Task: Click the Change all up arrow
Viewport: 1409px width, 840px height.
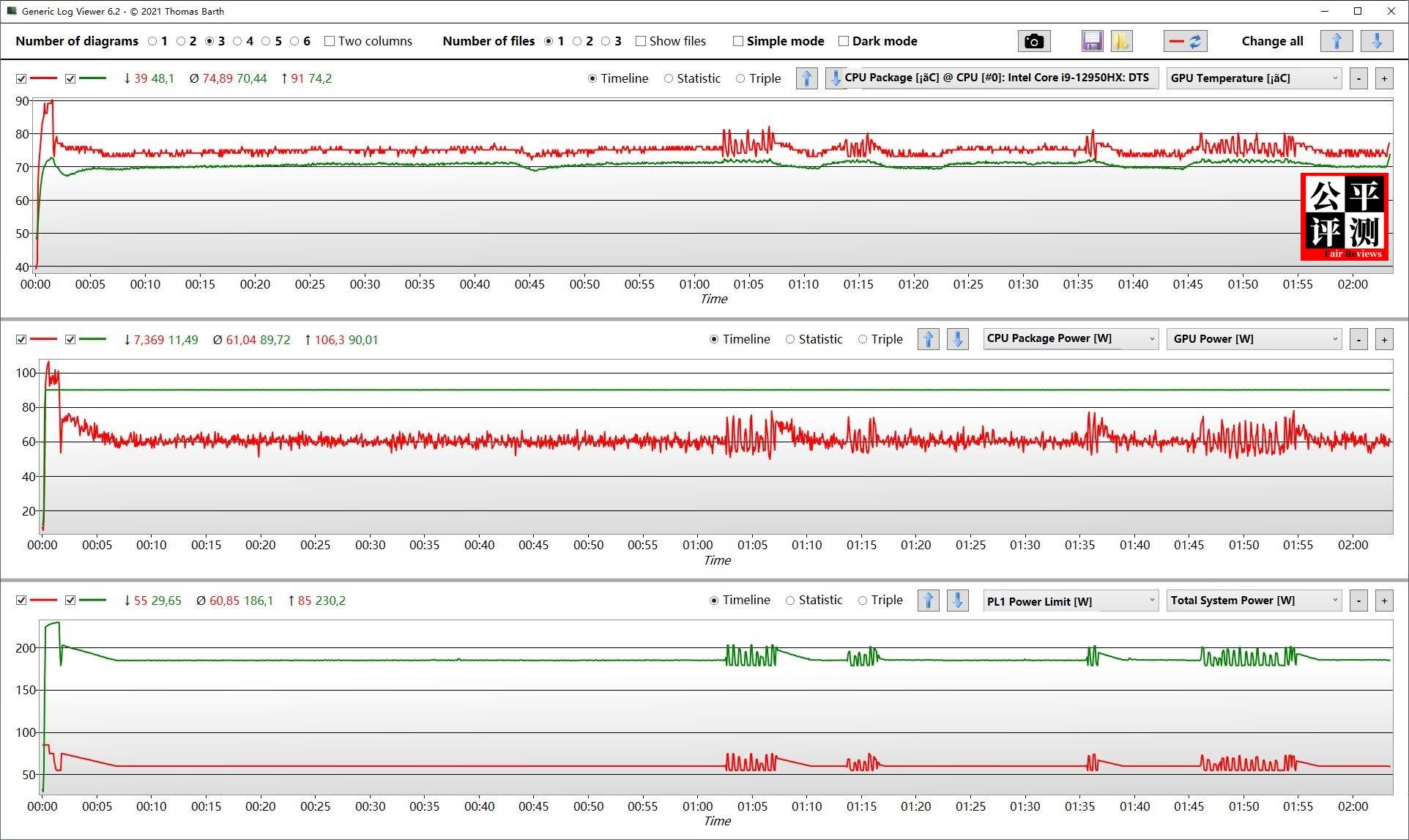Action: pyautogui.click(x=1336, y=41)
